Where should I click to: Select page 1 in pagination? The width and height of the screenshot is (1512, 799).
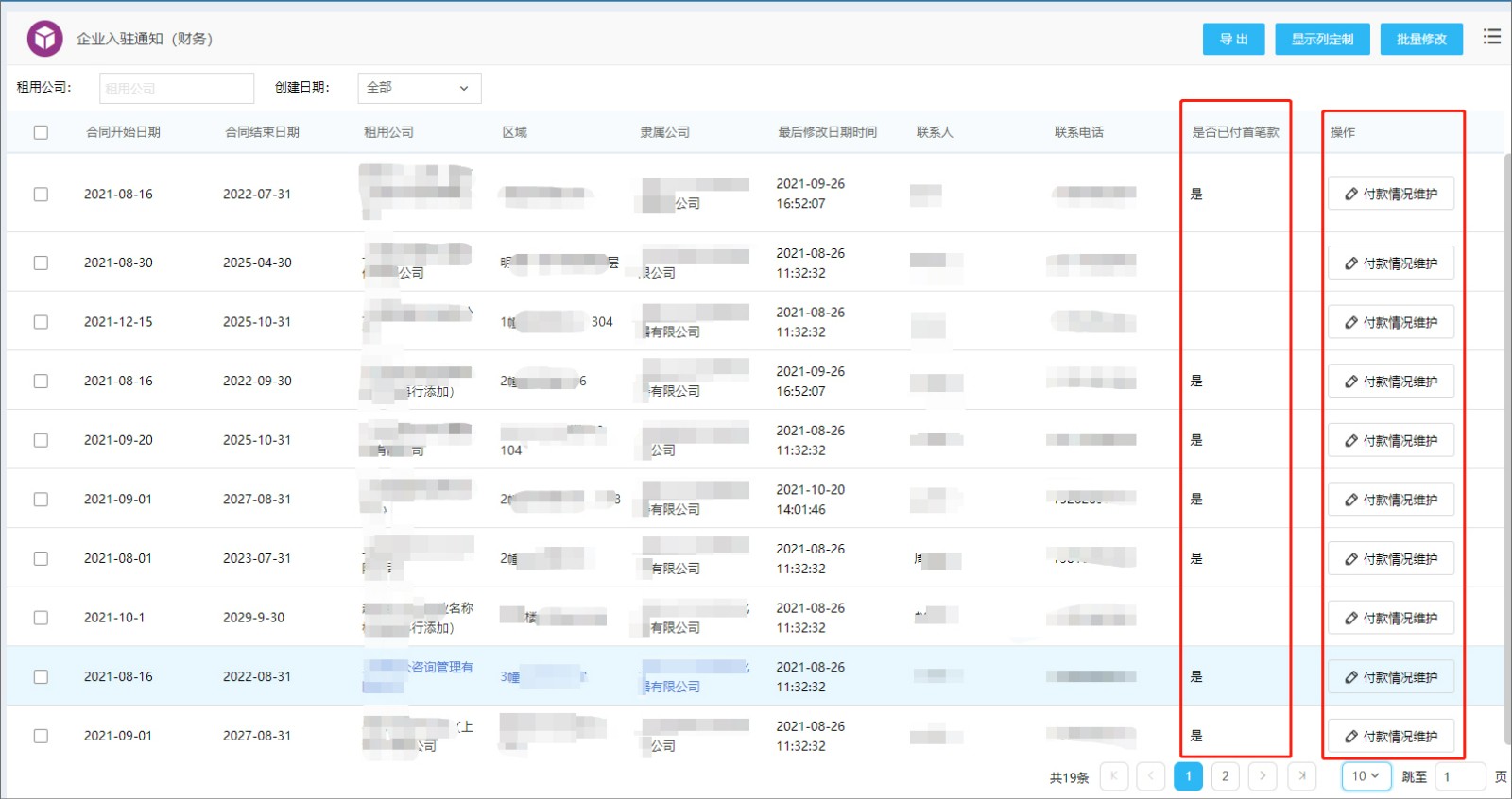click(x=1188, y=775)
